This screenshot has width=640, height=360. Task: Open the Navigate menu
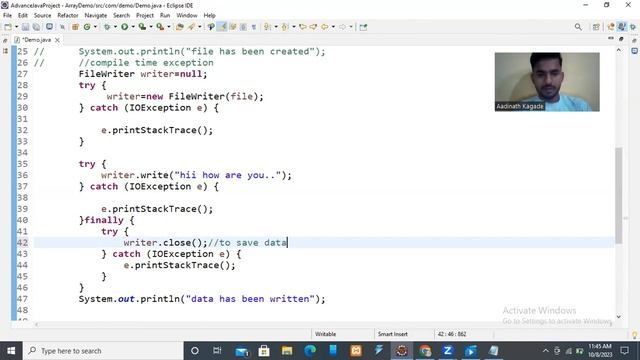pos(96,16)
